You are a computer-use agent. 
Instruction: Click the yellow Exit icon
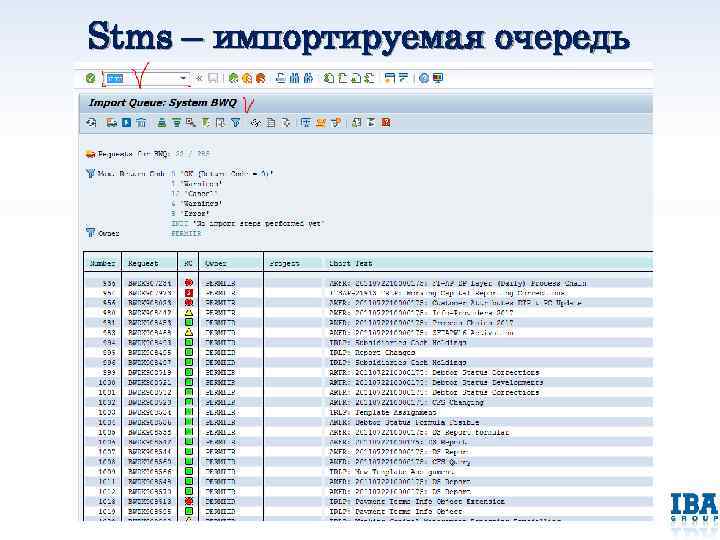coord(247,78)
